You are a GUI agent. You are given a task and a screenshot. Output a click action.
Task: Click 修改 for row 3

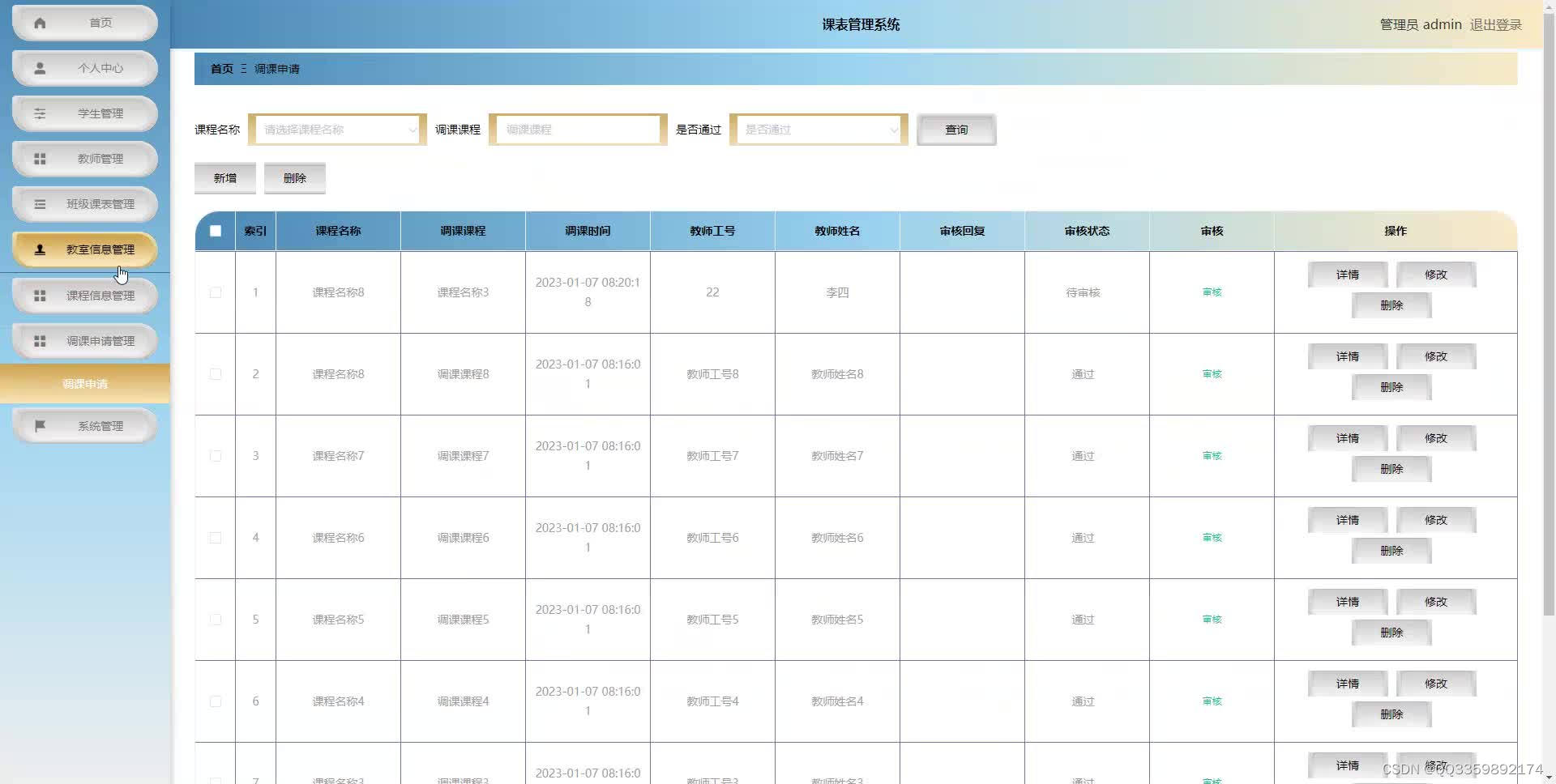pyautogui.click(x=1436, y=438)
